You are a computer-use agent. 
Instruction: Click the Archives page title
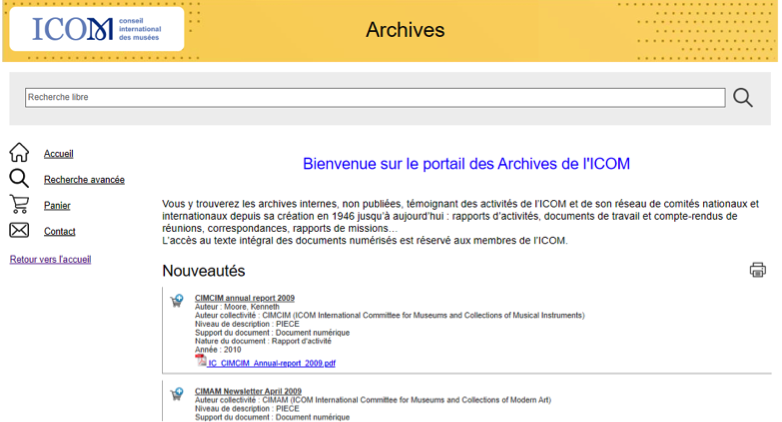tap(405, 30)
